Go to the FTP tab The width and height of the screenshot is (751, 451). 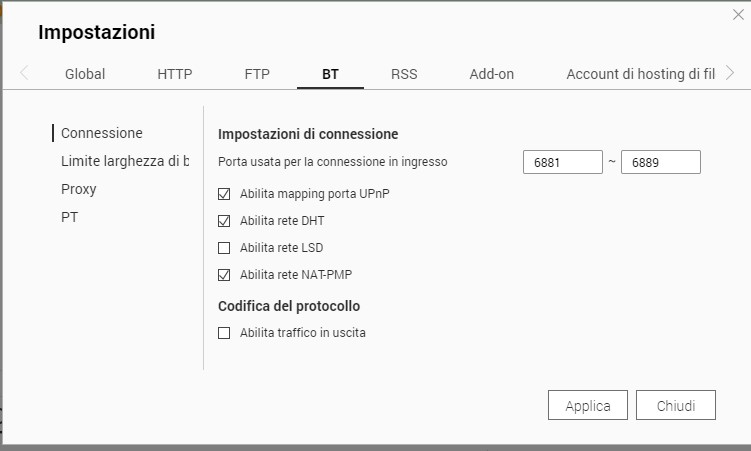point(257,74)
